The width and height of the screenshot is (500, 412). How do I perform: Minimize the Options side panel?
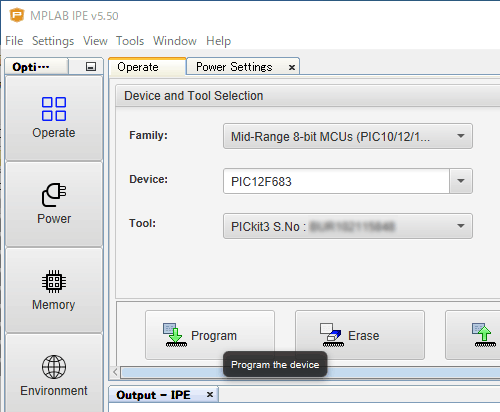[91, 67]
